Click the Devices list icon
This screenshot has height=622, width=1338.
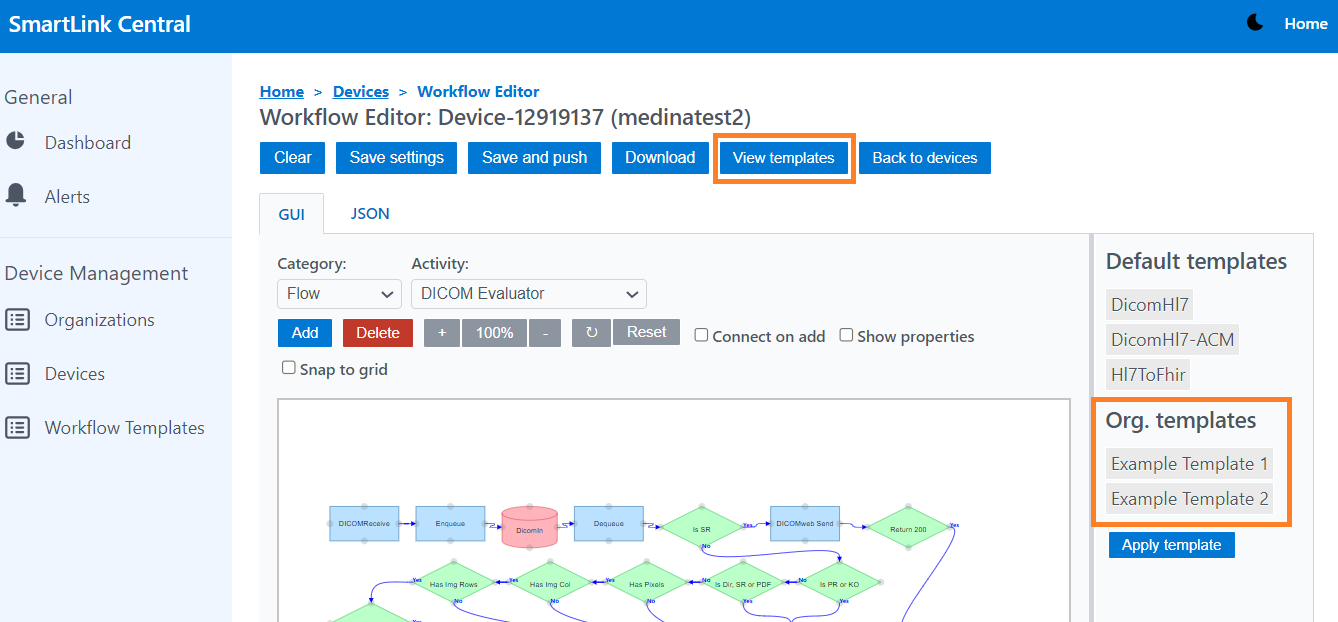click(18, 374)
